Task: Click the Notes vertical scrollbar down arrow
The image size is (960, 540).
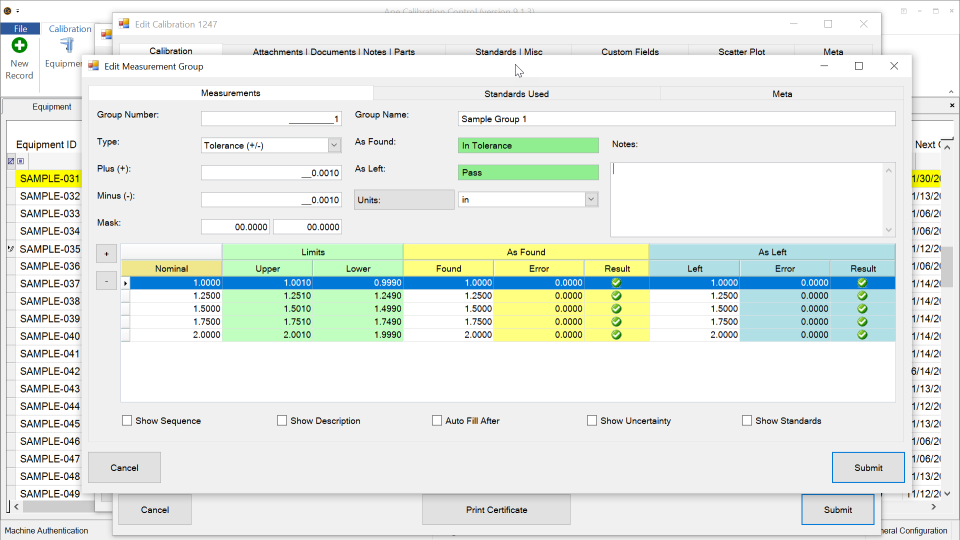Action: tap(889, 230)
